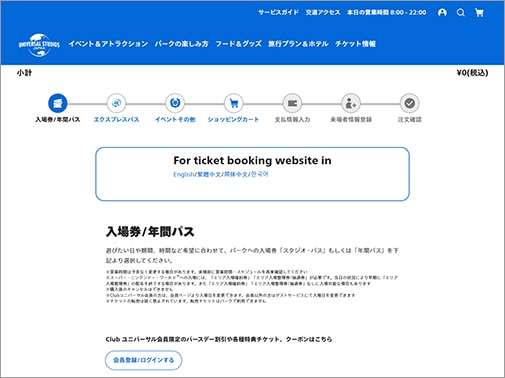Switch booking site to English
This screenshot has width=505, height=378.
click(184, 174)
